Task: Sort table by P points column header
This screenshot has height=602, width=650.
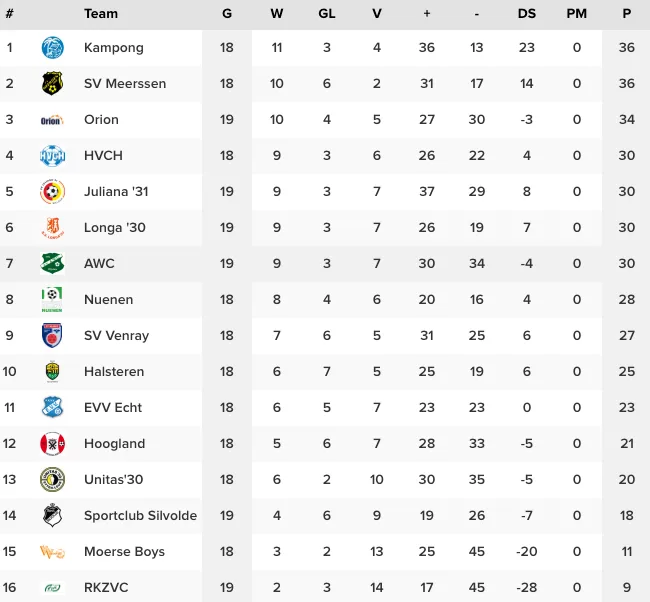Action: point(627,14)
